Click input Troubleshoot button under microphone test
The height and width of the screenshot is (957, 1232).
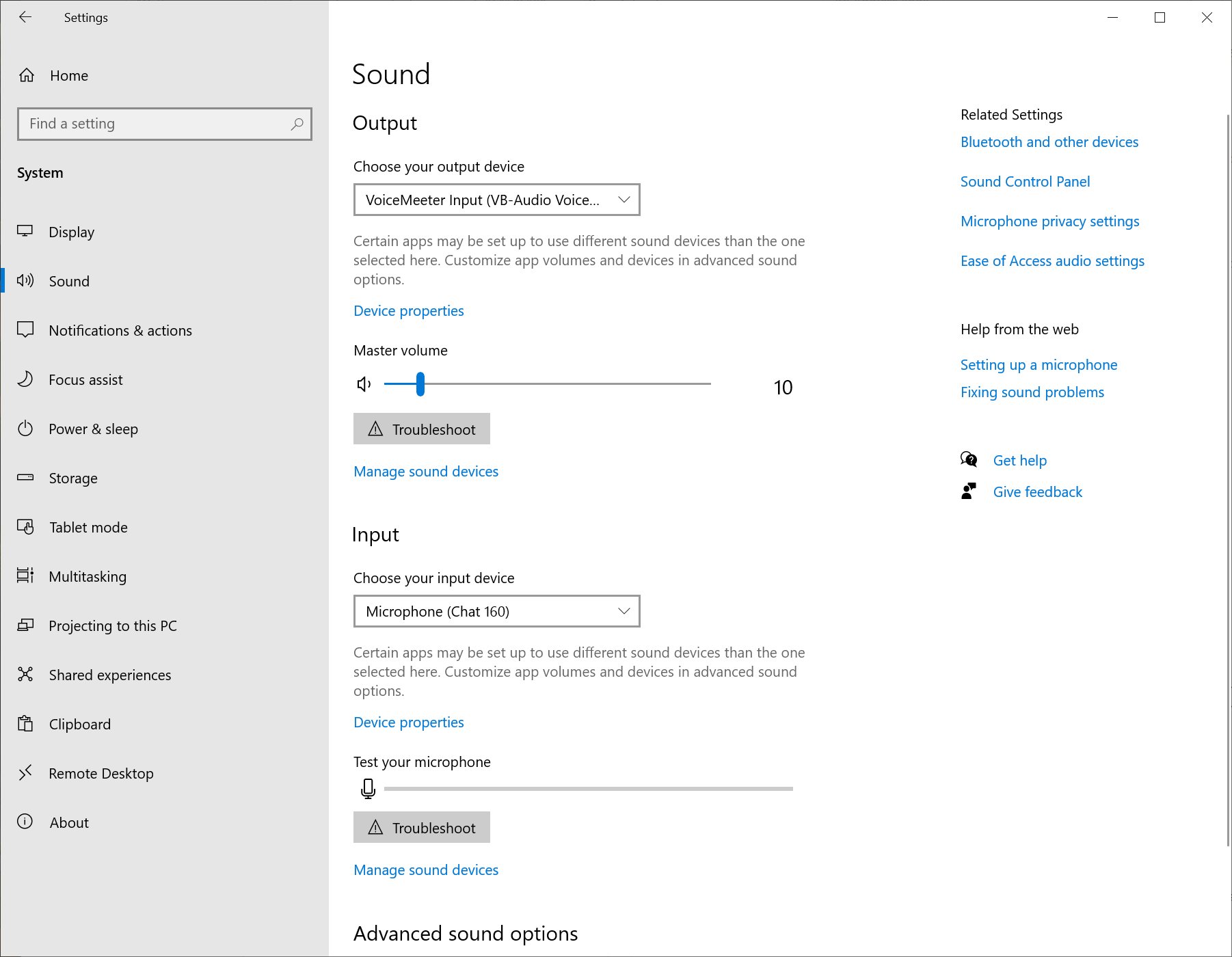(x=422, y=827)
